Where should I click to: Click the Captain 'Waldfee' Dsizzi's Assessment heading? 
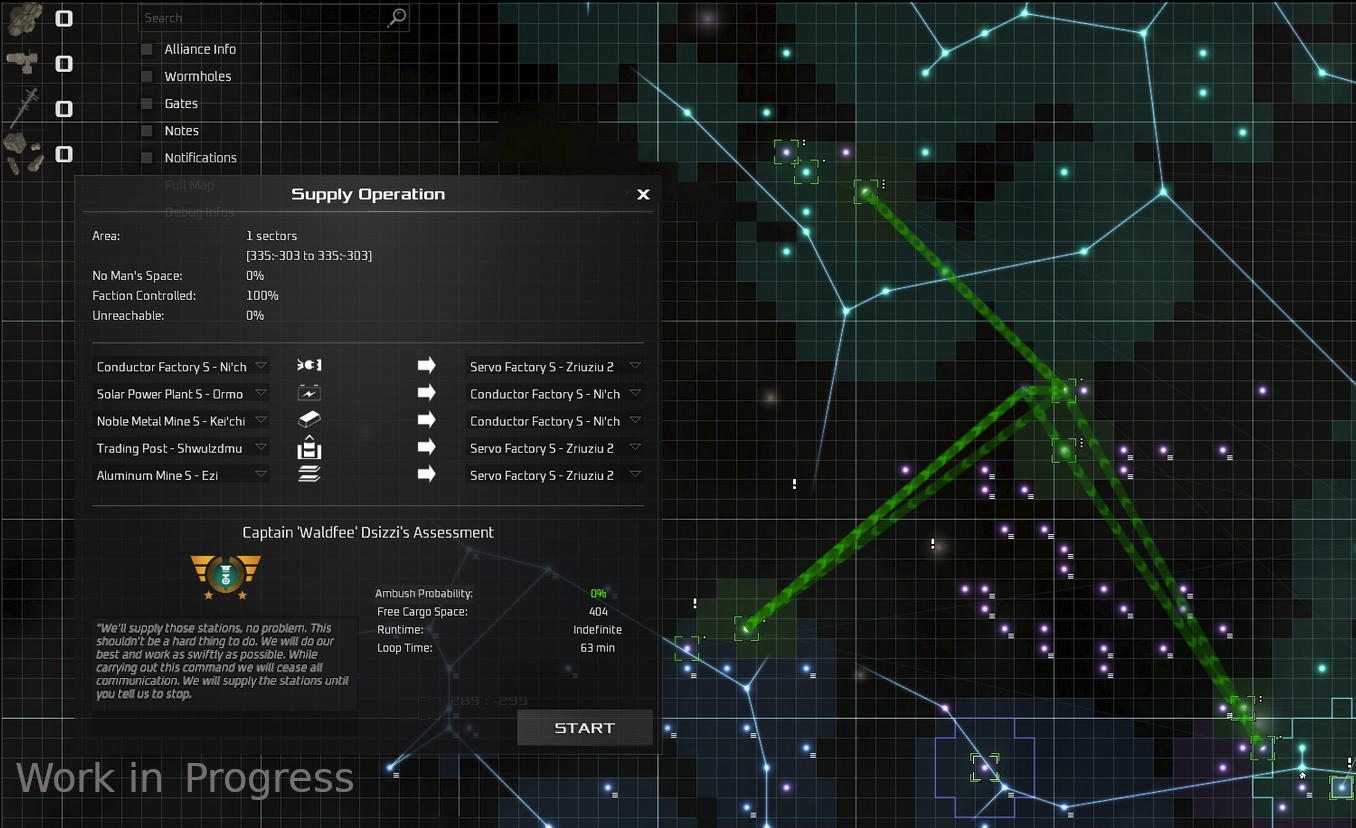pyautogui.click(x=368, y=532)
